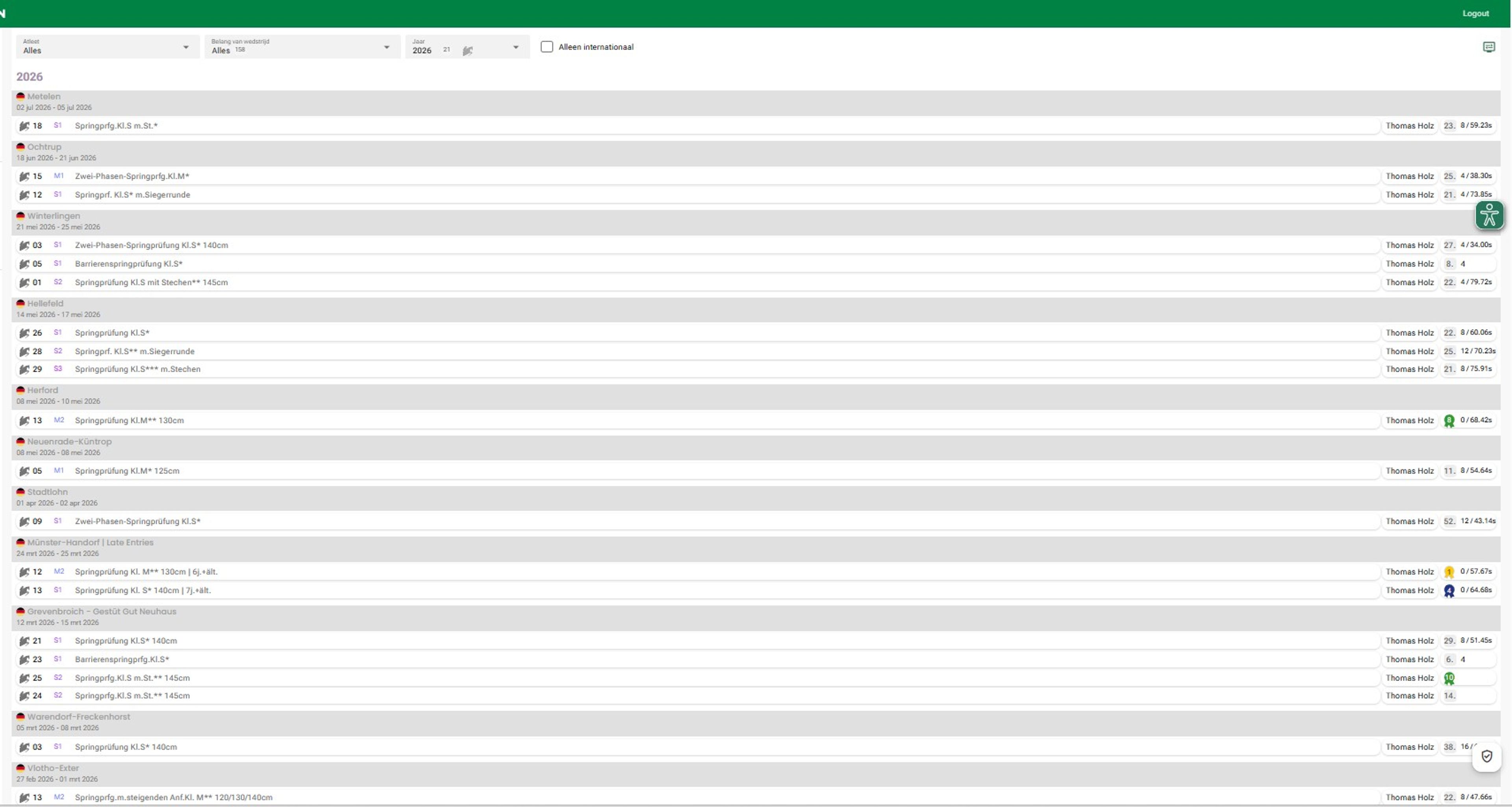Open the Belang van wedstrijd dropdown

[x=302, y=46]
